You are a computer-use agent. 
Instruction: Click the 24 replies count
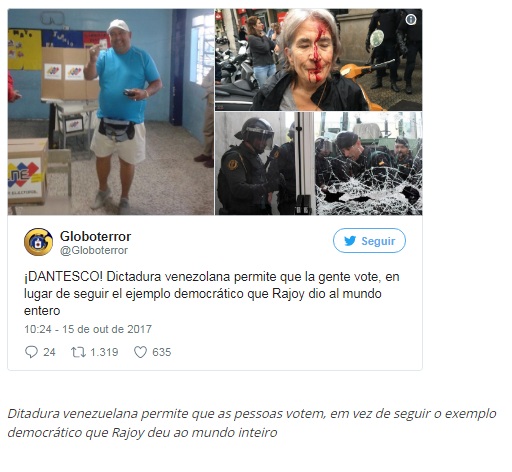pyautogui.click(x=49, y=352)
